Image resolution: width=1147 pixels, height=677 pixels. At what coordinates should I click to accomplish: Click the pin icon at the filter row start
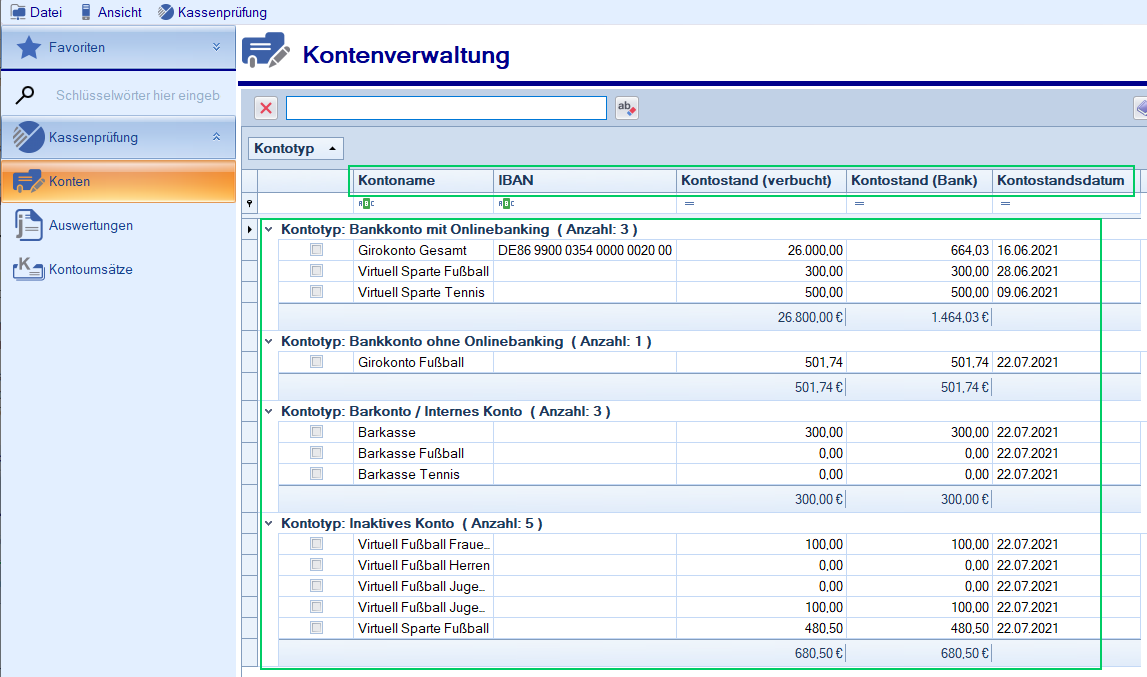coord(250,202)
